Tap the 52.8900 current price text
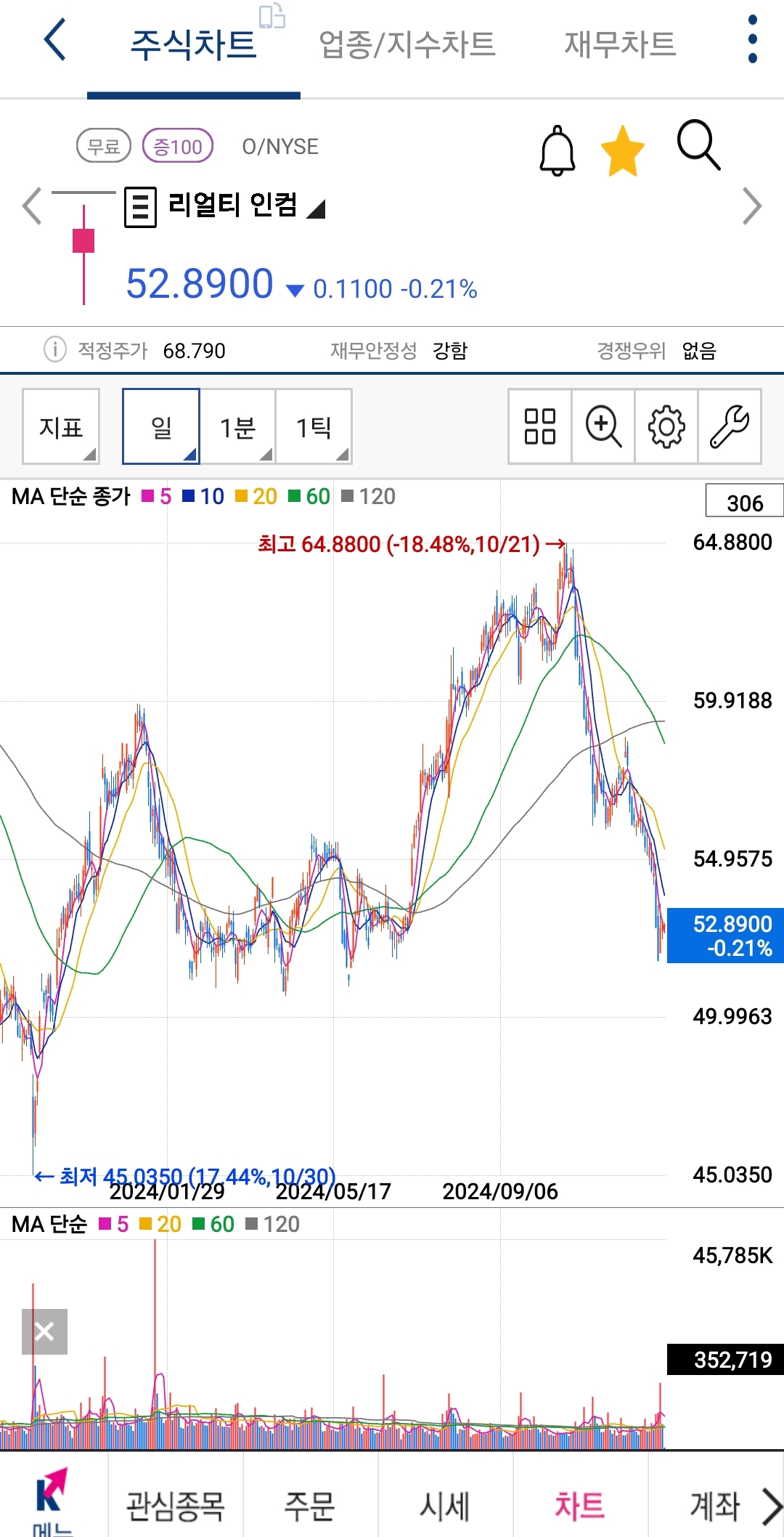The image size is (784, 1537). click(200, 283)
